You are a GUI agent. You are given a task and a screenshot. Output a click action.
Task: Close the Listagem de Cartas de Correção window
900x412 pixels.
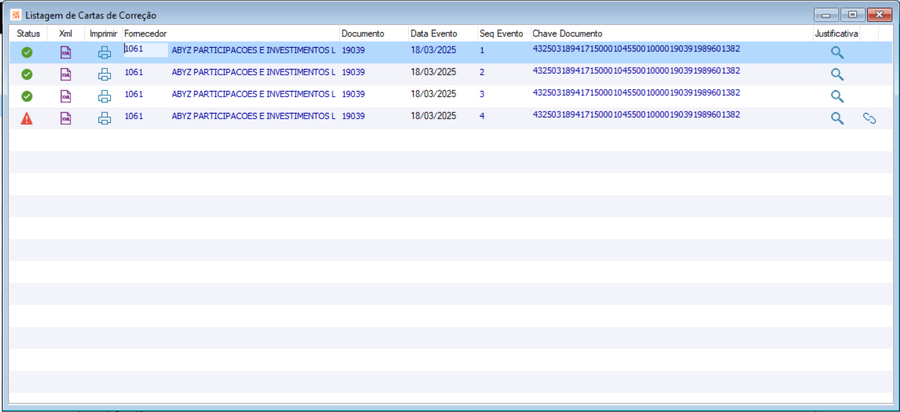click(879, 14)
